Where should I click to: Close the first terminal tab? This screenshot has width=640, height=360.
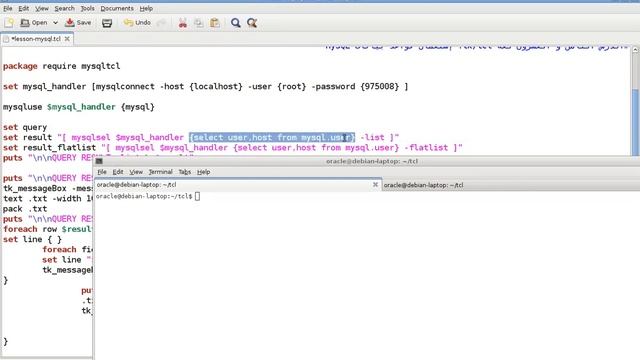pos(376,185)
